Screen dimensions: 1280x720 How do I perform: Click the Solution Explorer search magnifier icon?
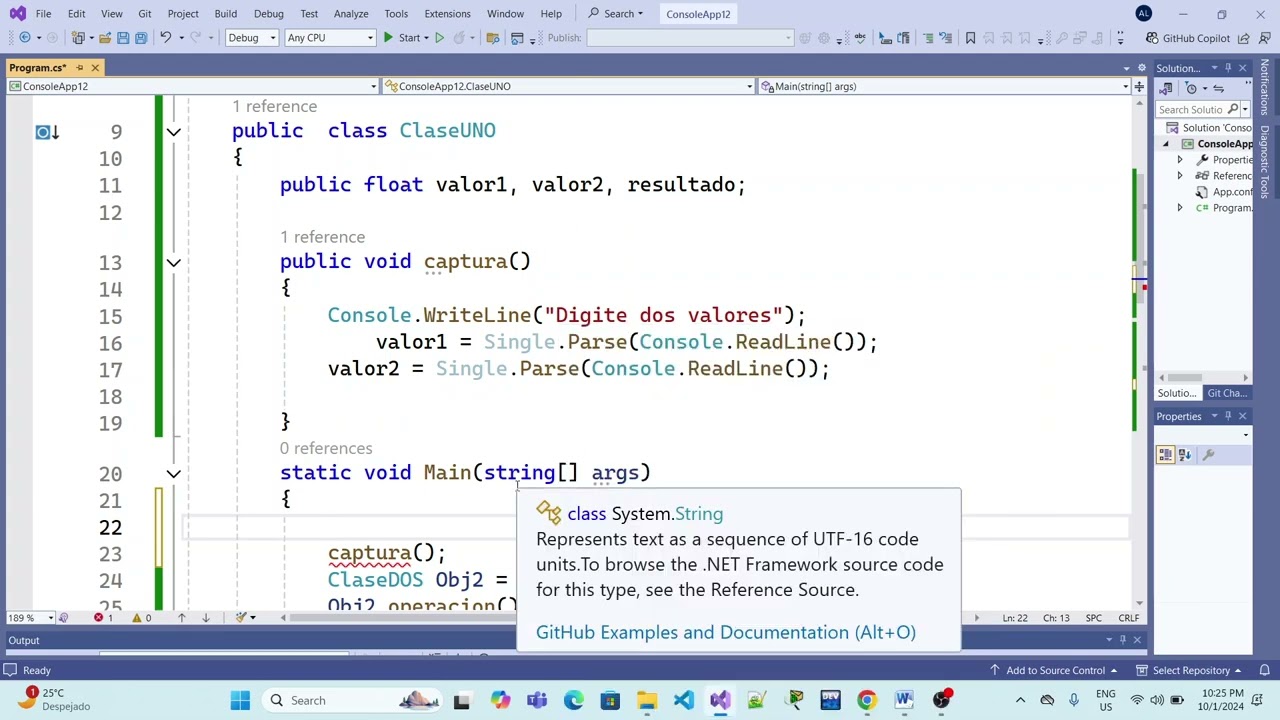tap(1233, 109)
